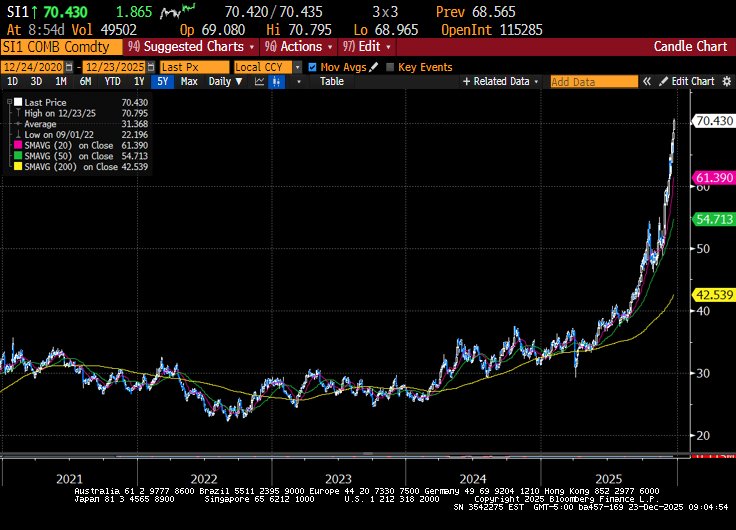Click the SI1 COMB Comdty security field
Screen dimensions: 736x530
pyautogui.click(x=61, y=47)
